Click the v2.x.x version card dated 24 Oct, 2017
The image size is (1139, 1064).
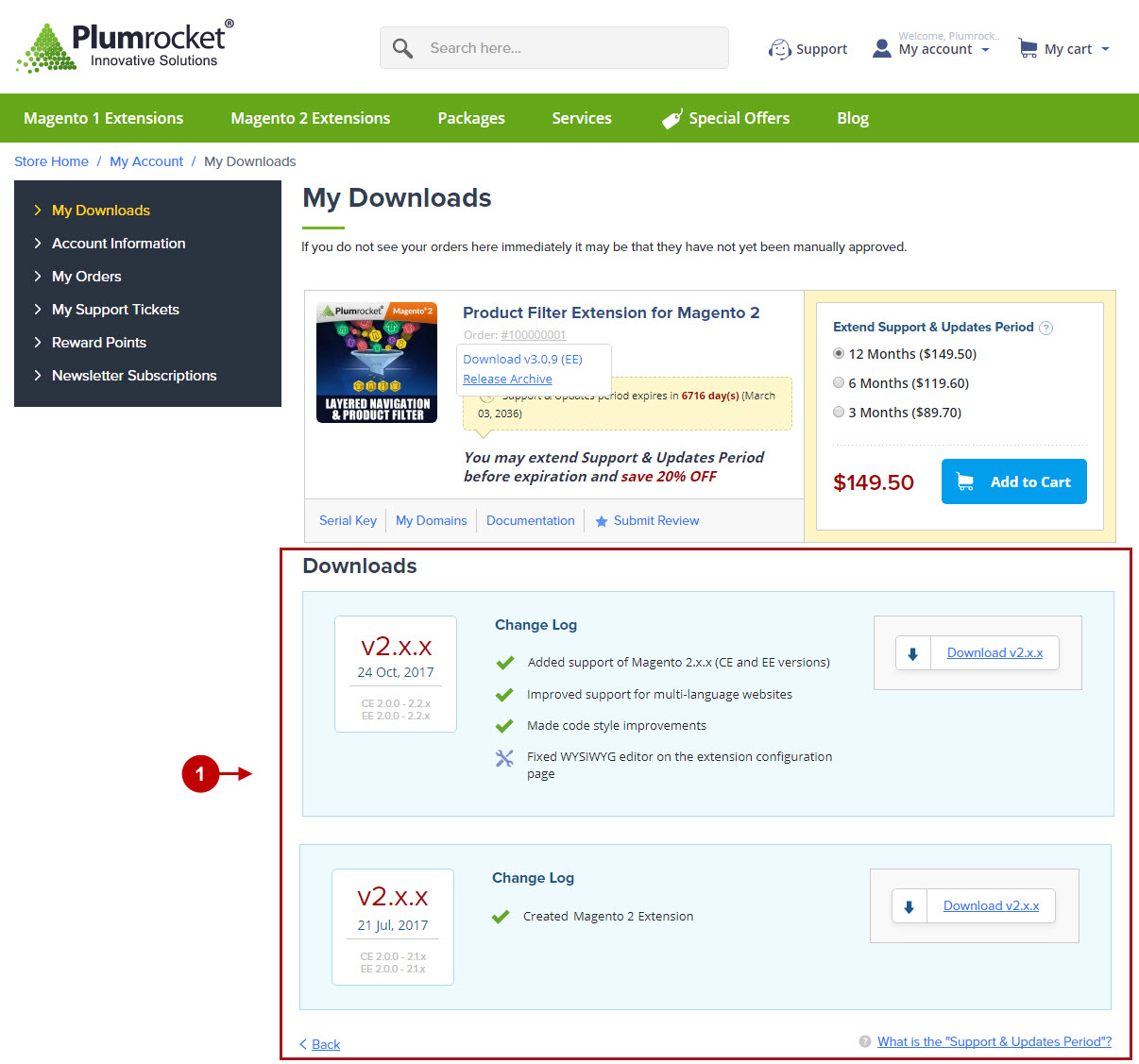click(396, 674)
